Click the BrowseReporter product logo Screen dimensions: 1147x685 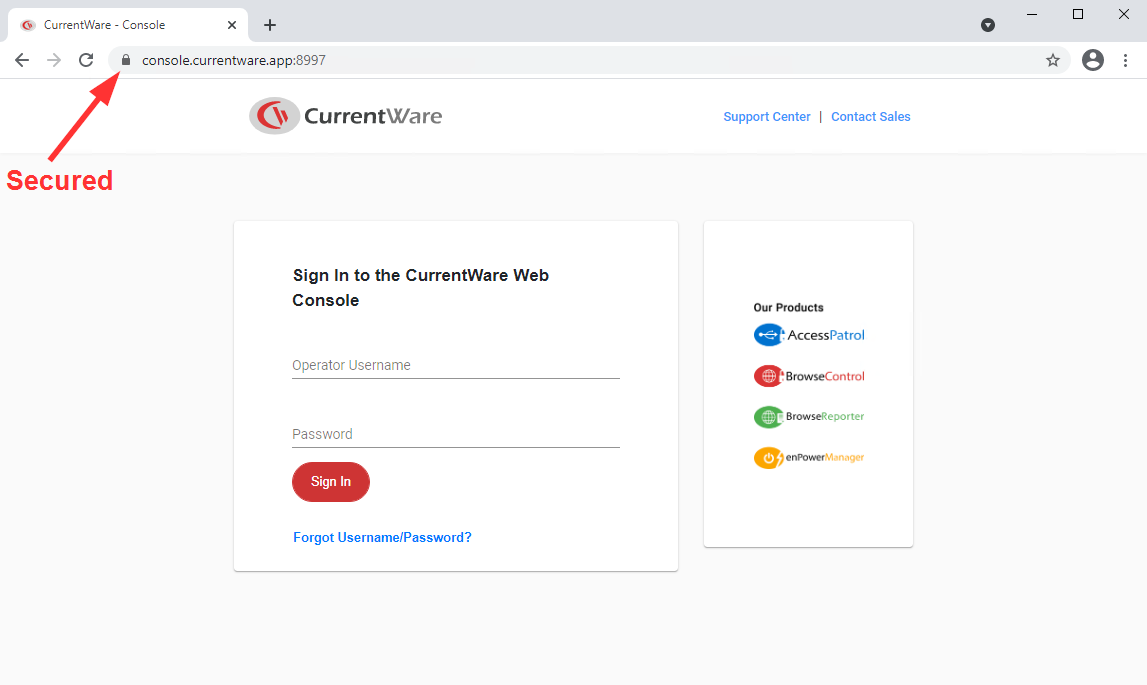coord(809,416)
